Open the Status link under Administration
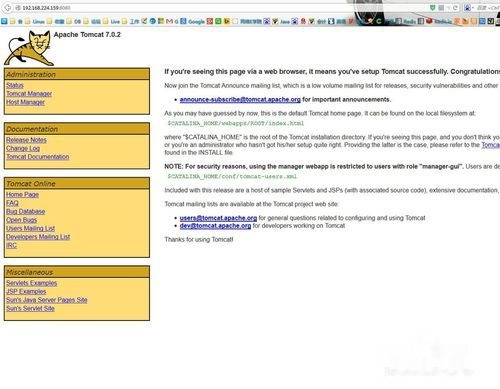Viewport: 500px width, 389px height. [15, 85]
